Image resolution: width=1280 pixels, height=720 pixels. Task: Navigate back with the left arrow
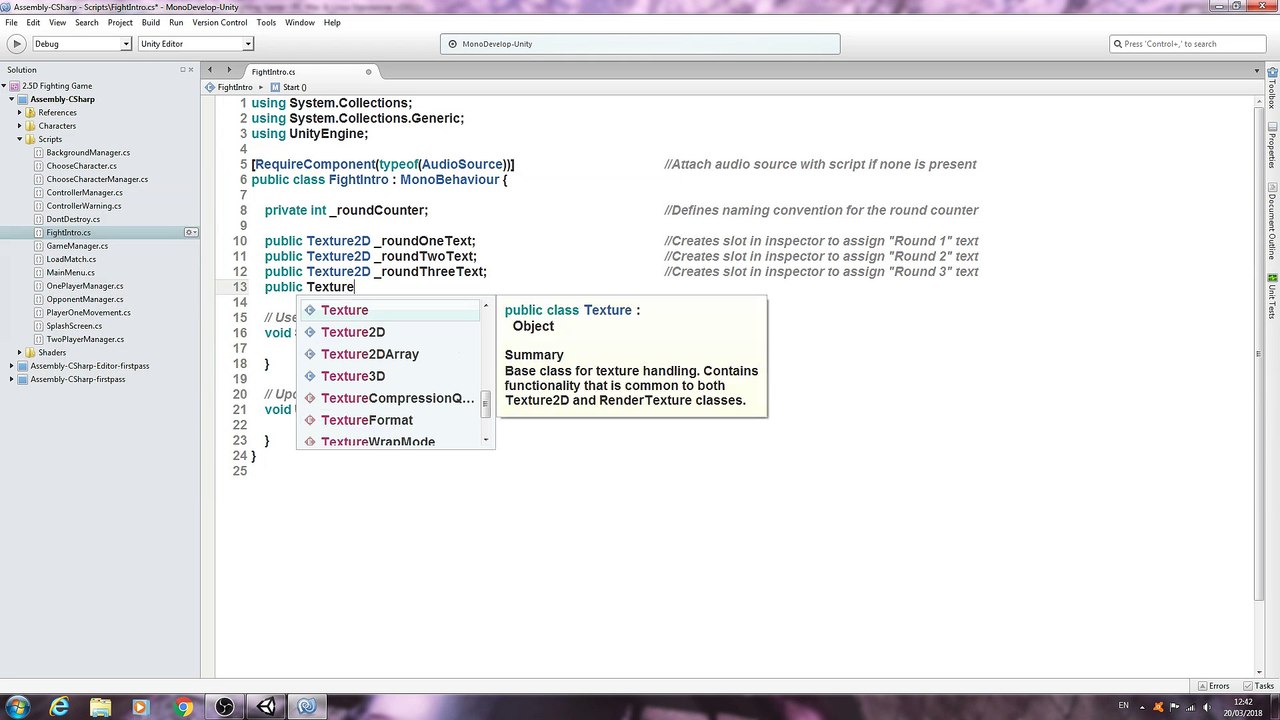[210, 70]
